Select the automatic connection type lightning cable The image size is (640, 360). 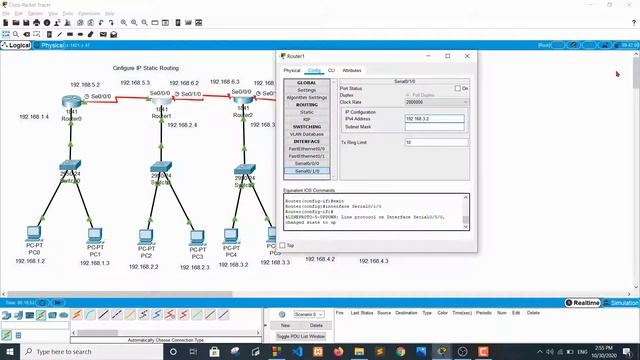tap(77, 315)
